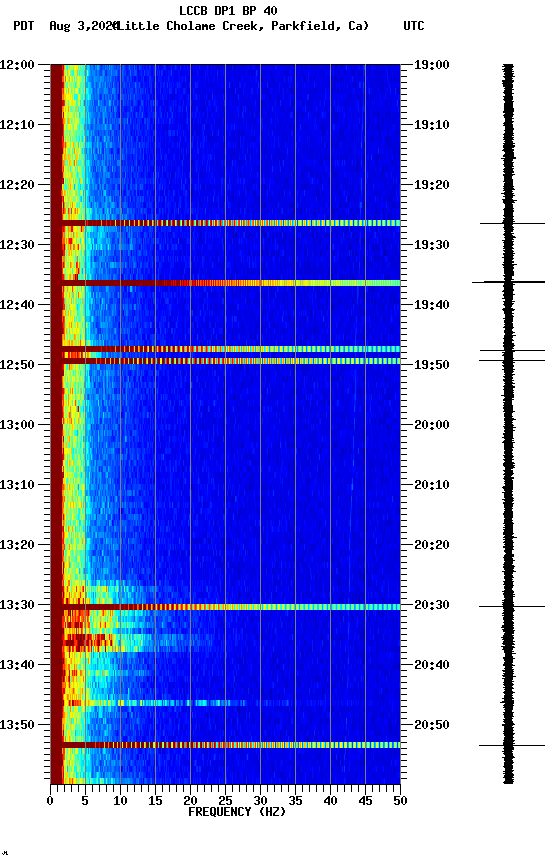This screenshot has width=552, height=864.
Task: Click the 'UTC' timezone label
Action: click(x=414, y=26)
